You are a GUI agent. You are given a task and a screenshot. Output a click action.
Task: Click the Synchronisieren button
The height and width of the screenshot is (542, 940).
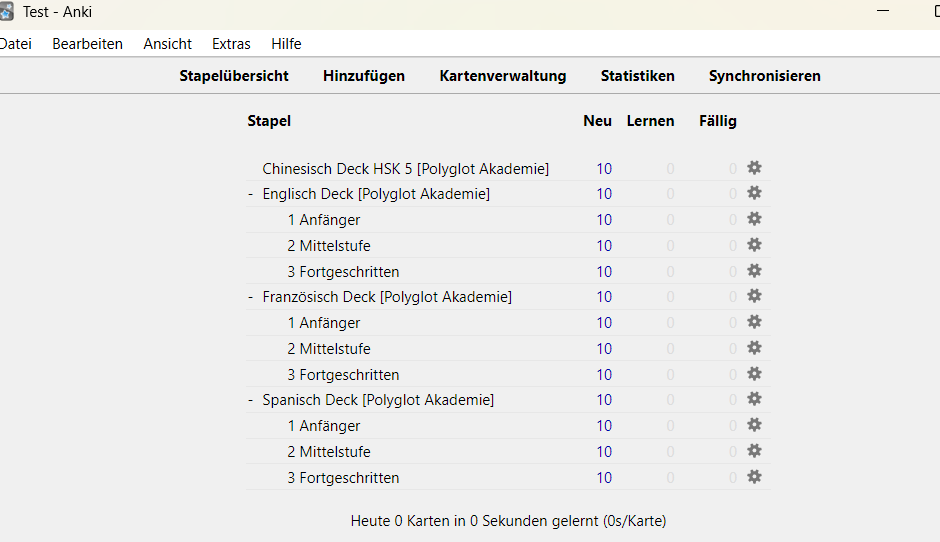pyautogui.click(x=764, y=76)
